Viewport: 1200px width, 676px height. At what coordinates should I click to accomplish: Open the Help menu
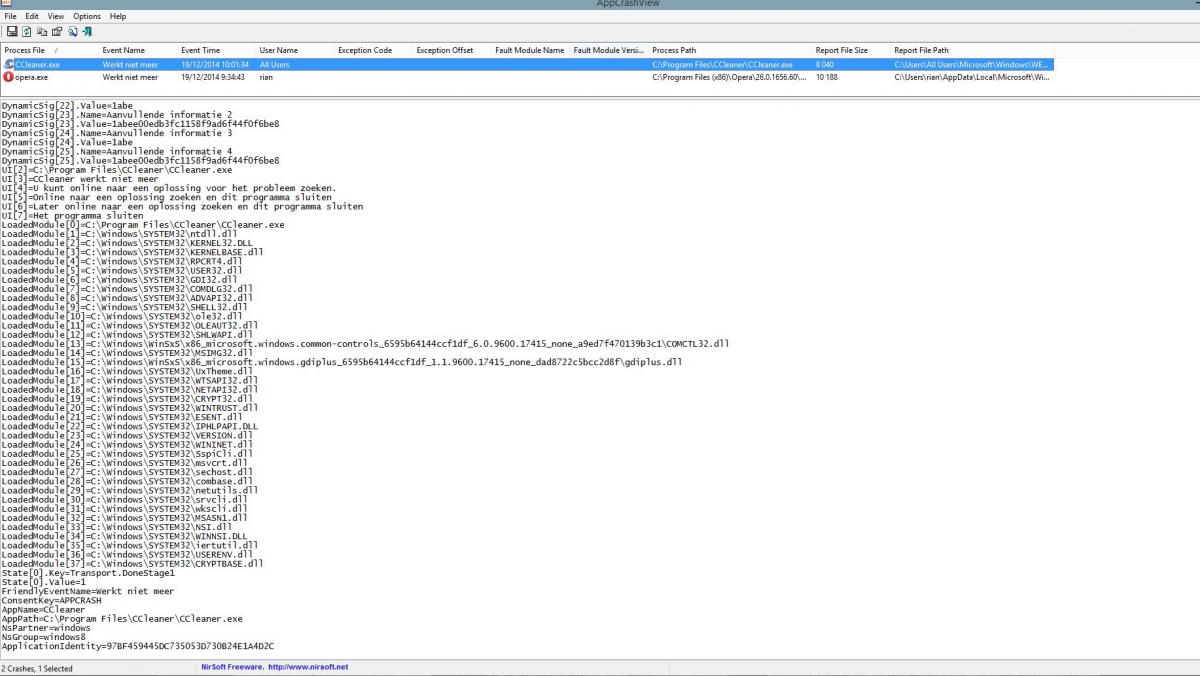pyautogui.click(x=118, y=16)
